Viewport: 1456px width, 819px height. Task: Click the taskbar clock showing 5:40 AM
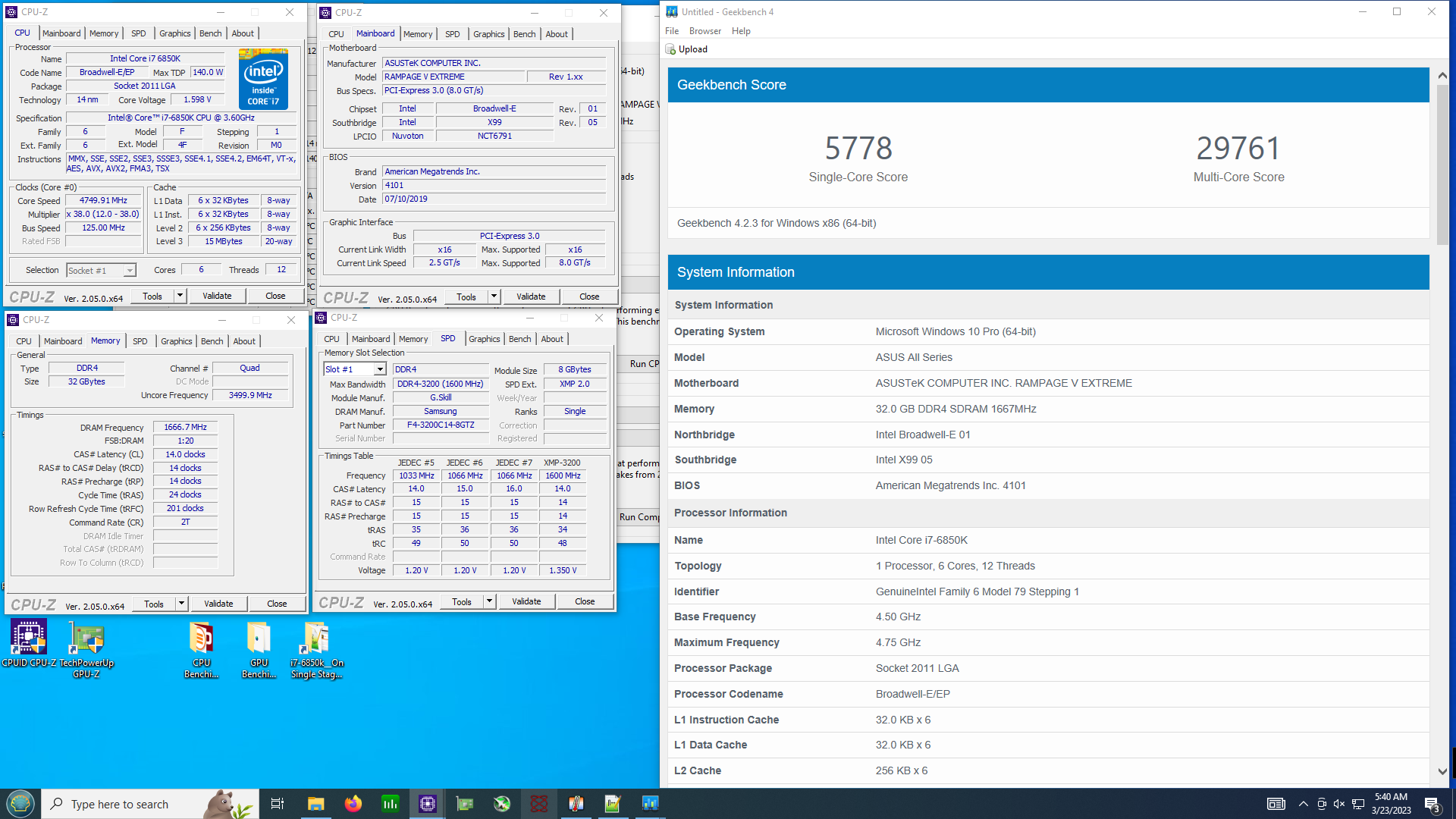point(1391,804)
